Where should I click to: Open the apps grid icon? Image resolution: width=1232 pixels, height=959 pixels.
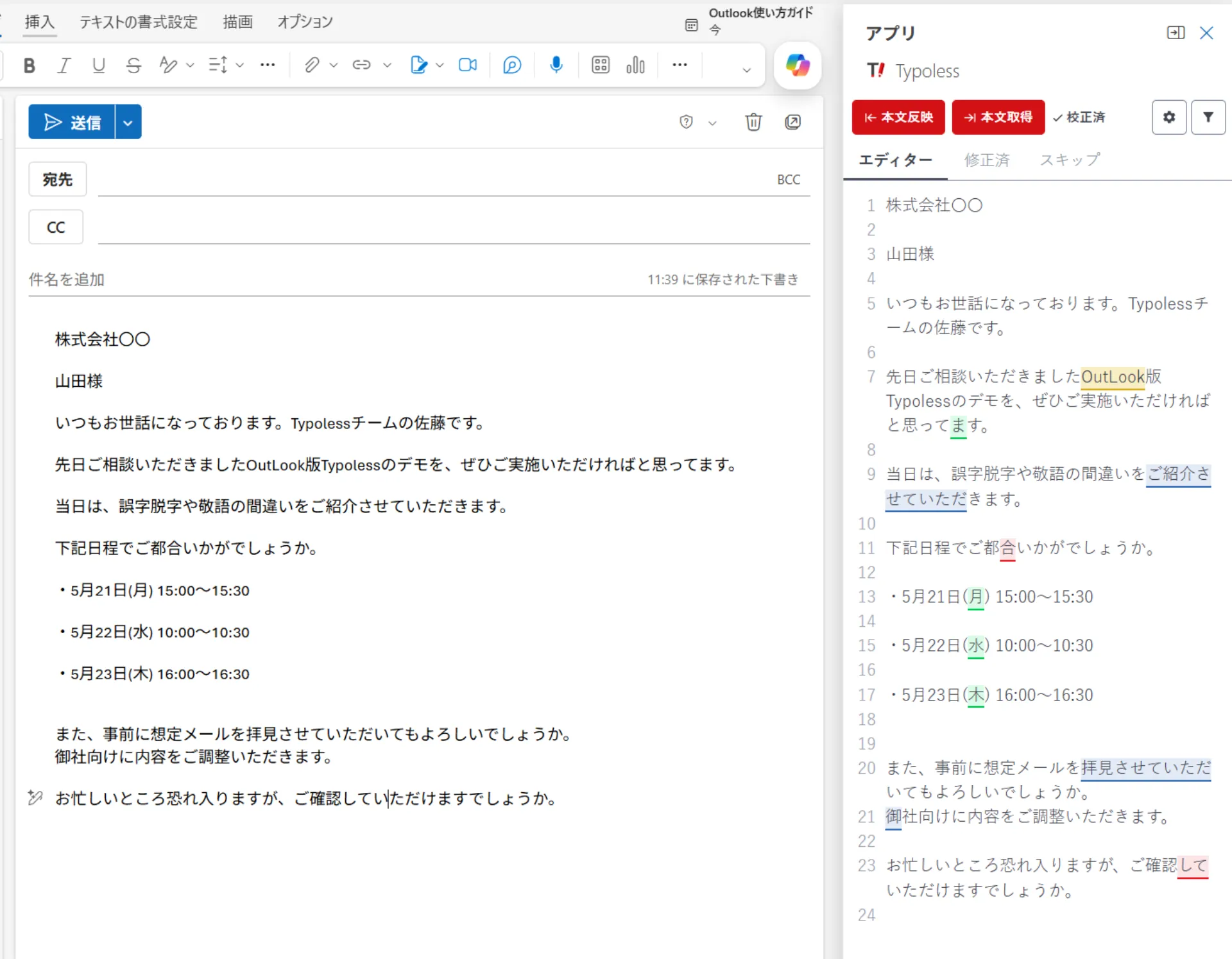coord(601,65)
